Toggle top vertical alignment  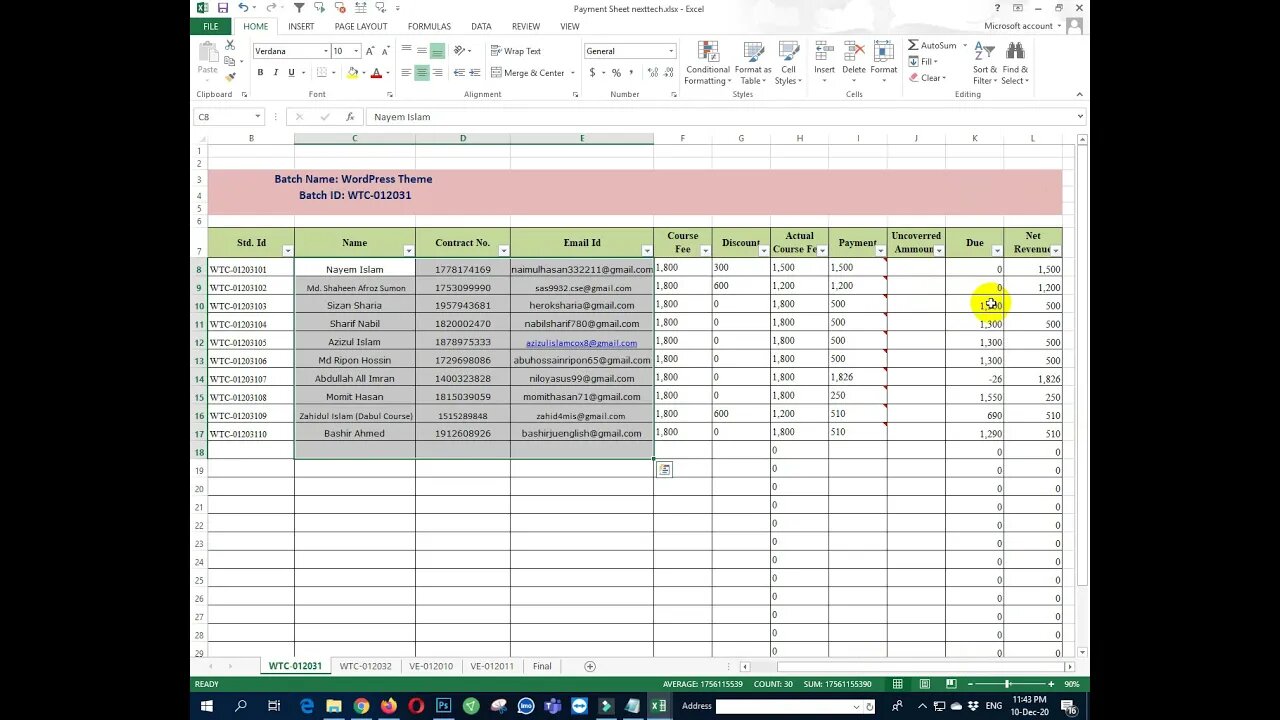(x=406, y=51)
